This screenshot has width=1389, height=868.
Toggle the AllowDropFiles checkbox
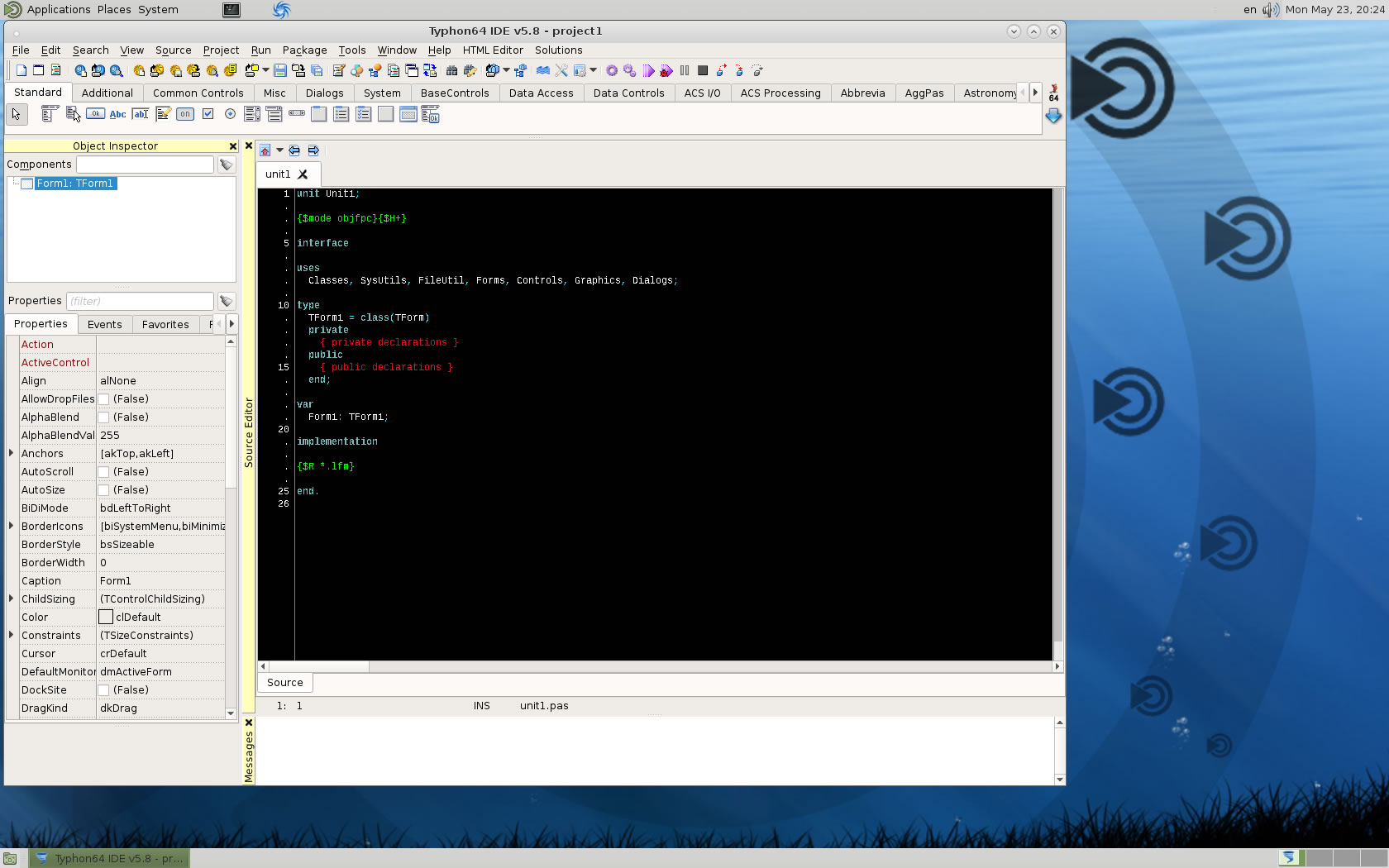[x=103, y=399]
